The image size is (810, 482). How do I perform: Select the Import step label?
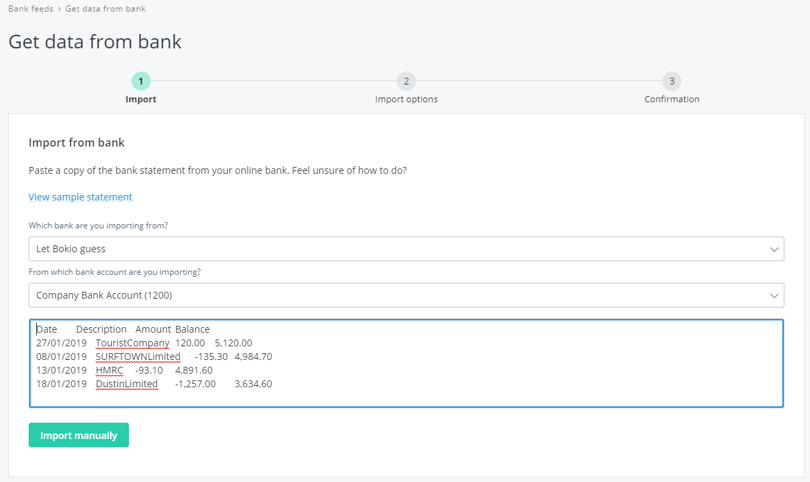tap(141, 99)
